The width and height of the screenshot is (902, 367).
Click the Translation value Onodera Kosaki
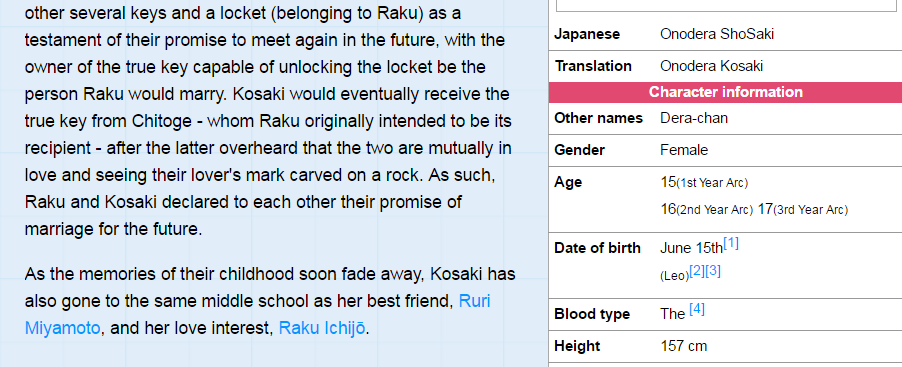coord(712,66)
